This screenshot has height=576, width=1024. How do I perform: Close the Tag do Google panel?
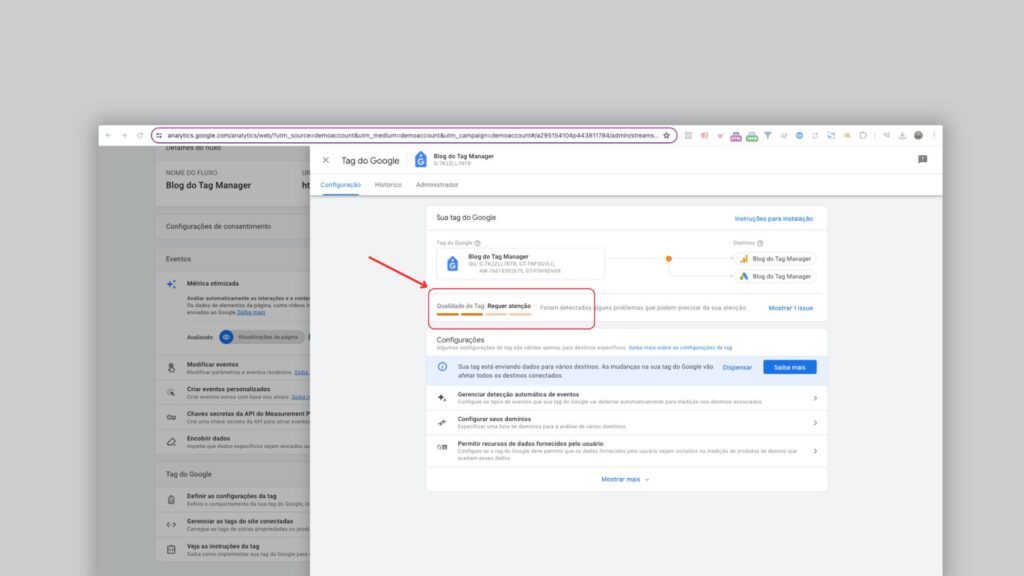point(326,160)
